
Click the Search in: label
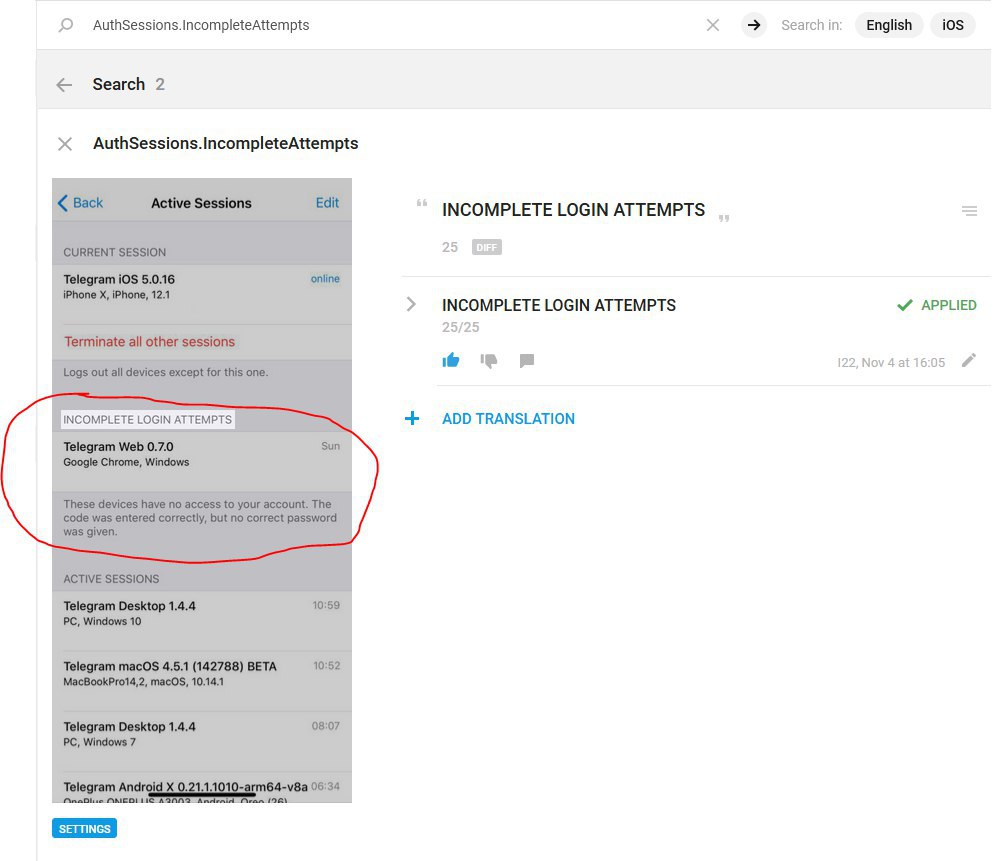[812, 25]
